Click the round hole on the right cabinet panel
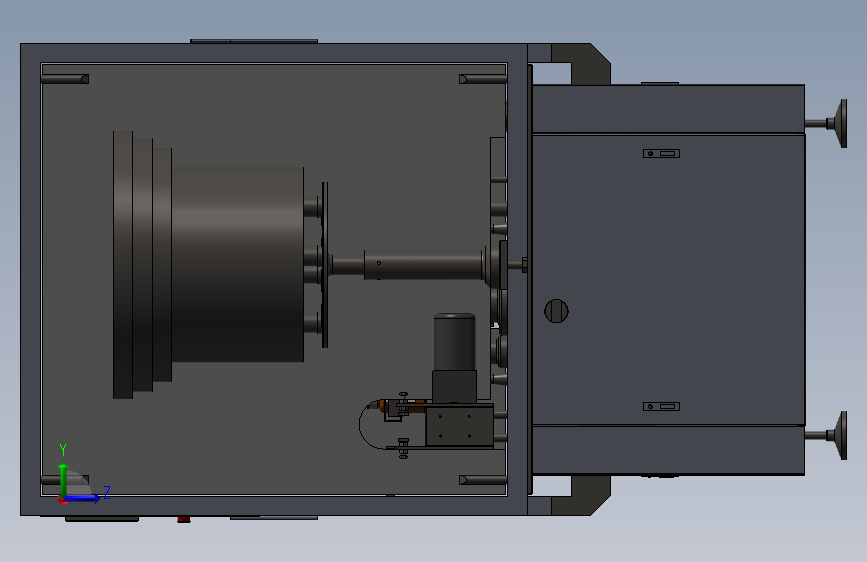This screenshot has width=867, height=562. tap(556, 311)
